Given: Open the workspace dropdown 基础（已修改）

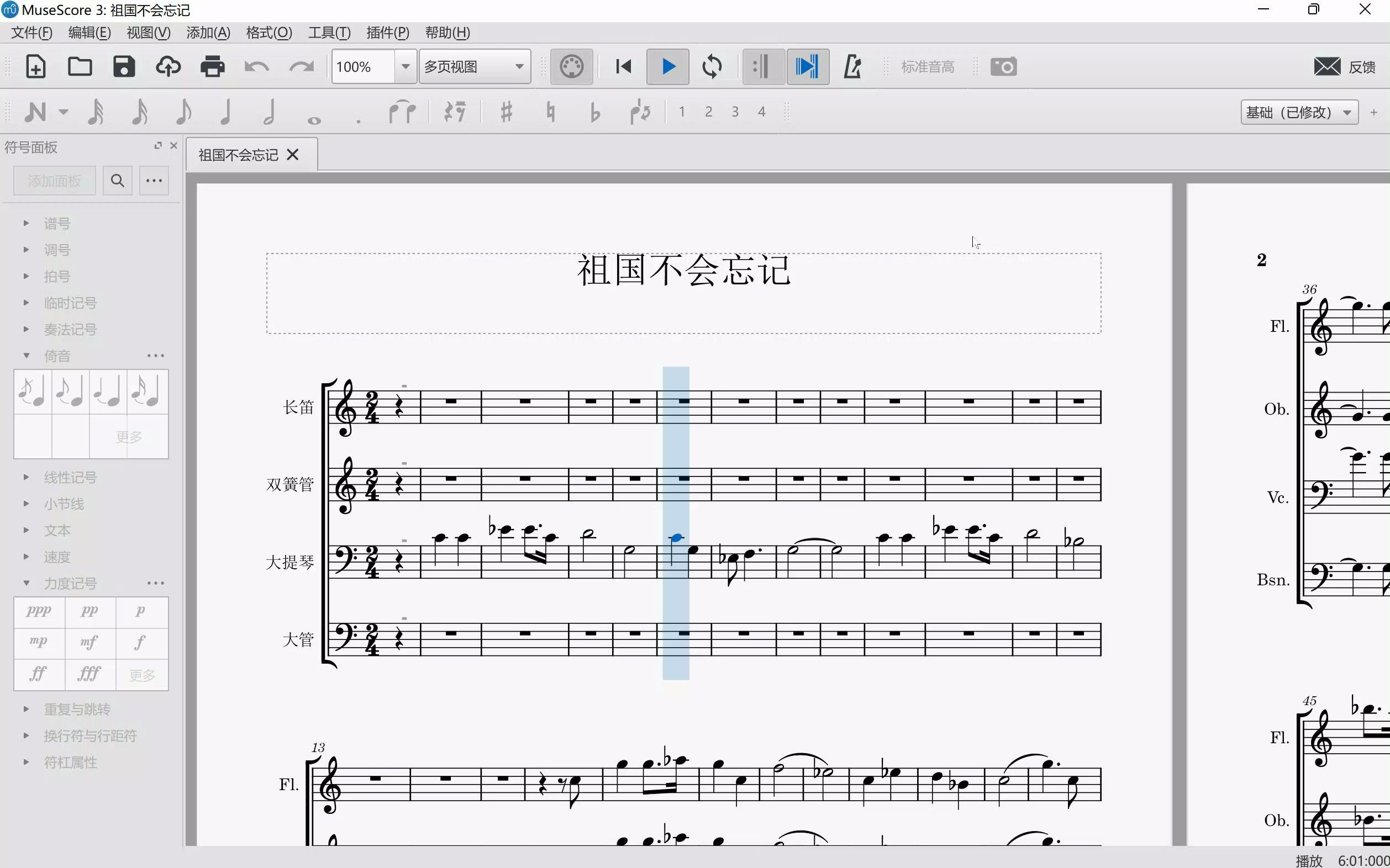Looking at the screenshot, I should (1299, 112).
